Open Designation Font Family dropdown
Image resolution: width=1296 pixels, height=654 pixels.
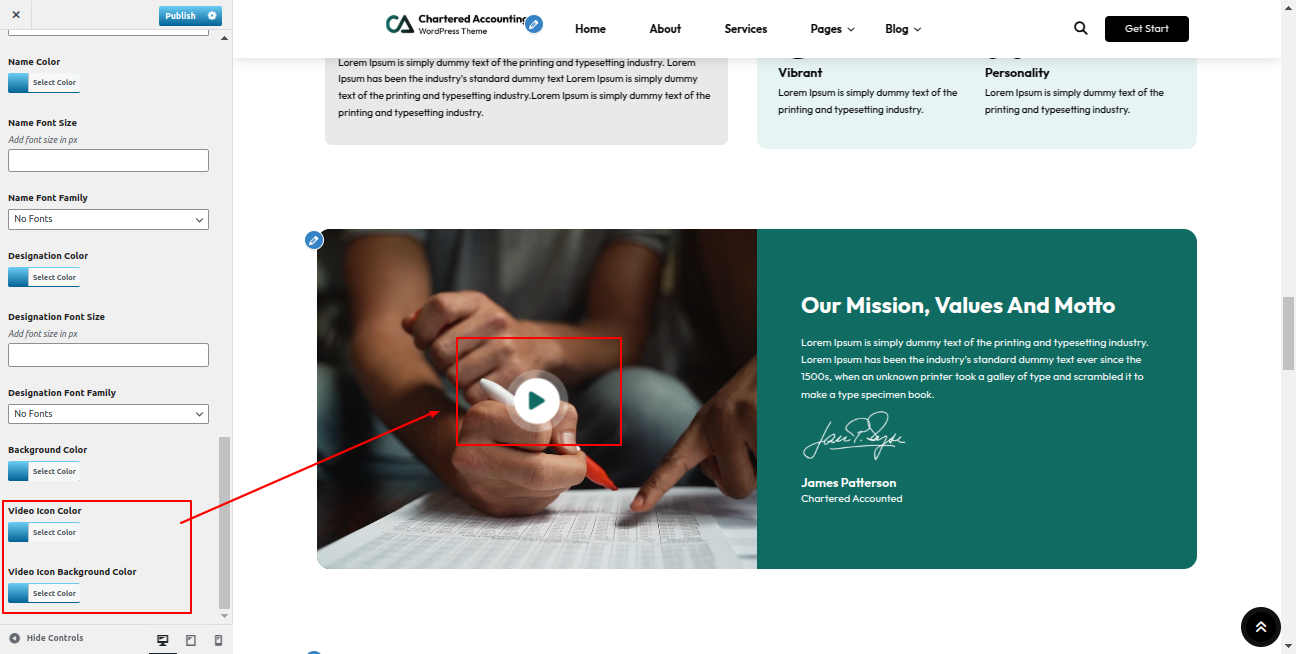[x=108, y=414]
